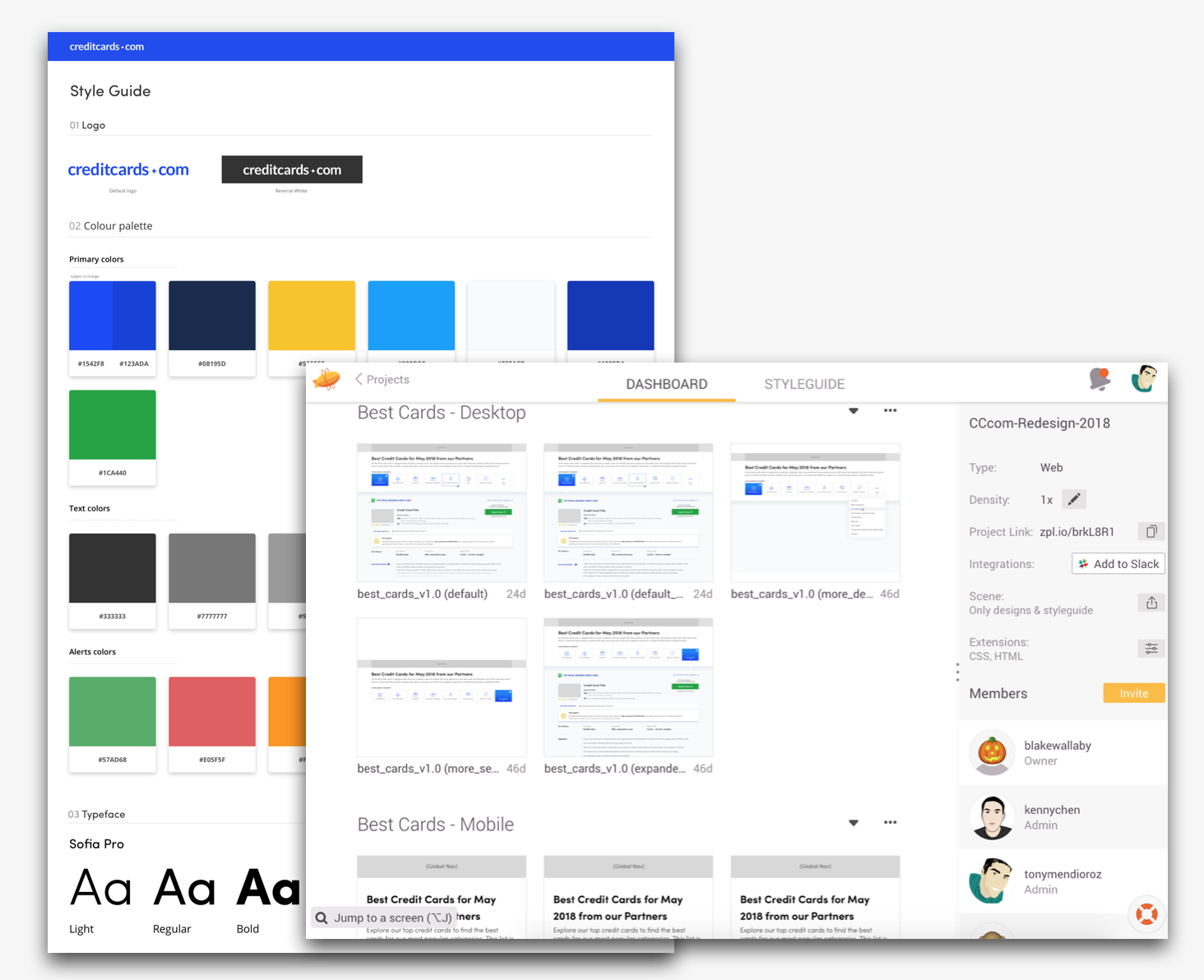The image size is (1204, 980).
Task: Select the yellow primary color swatch
Action: click(312, 316)
